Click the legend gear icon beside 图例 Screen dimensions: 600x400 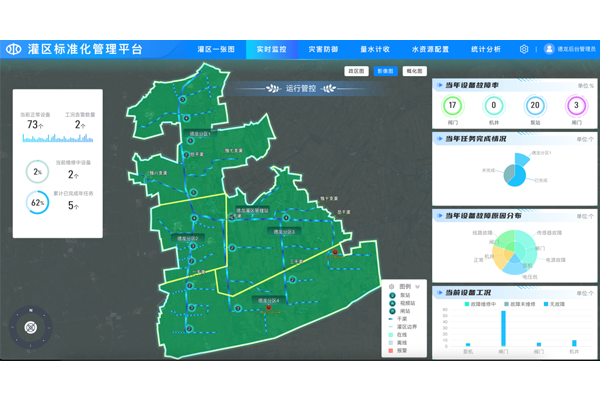click(391, 286)
